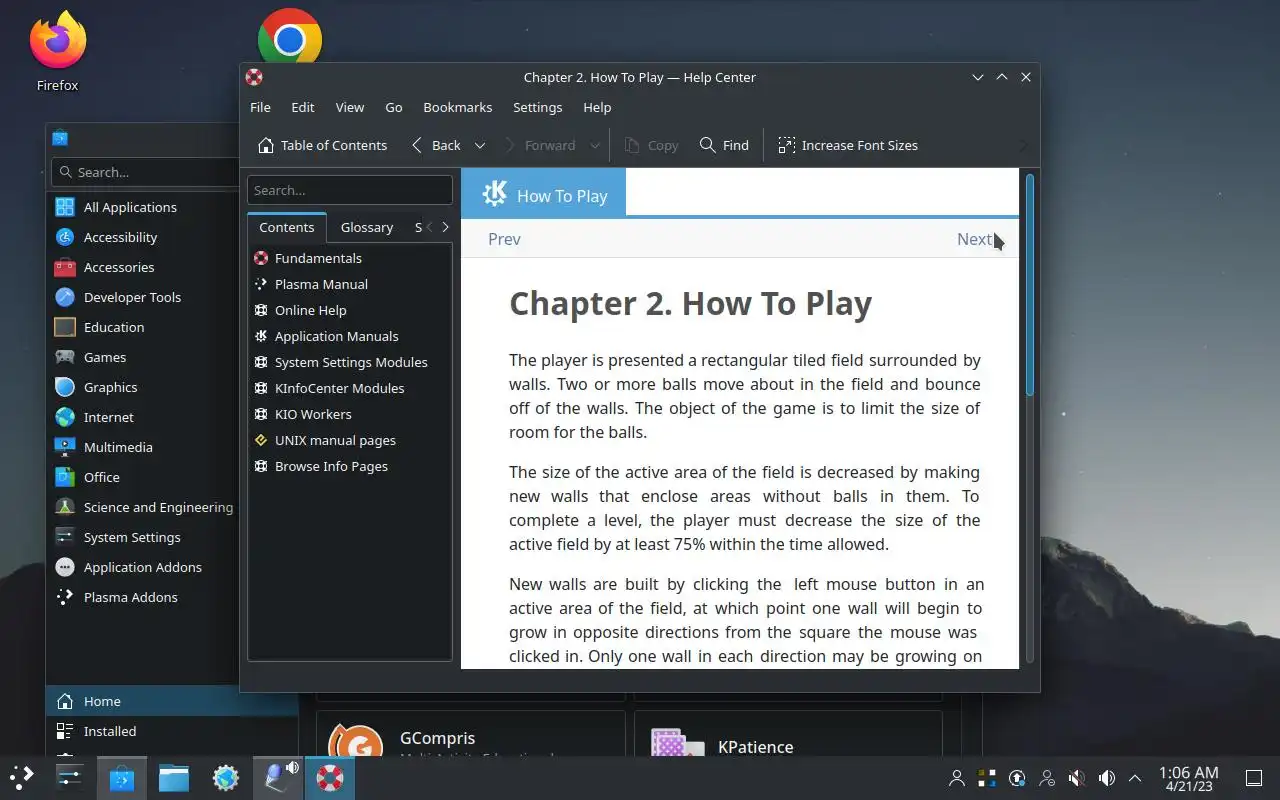1280x800 pixels.
Task: Open Firefox from the desktop shortcut
Action: tap(57, 51)
